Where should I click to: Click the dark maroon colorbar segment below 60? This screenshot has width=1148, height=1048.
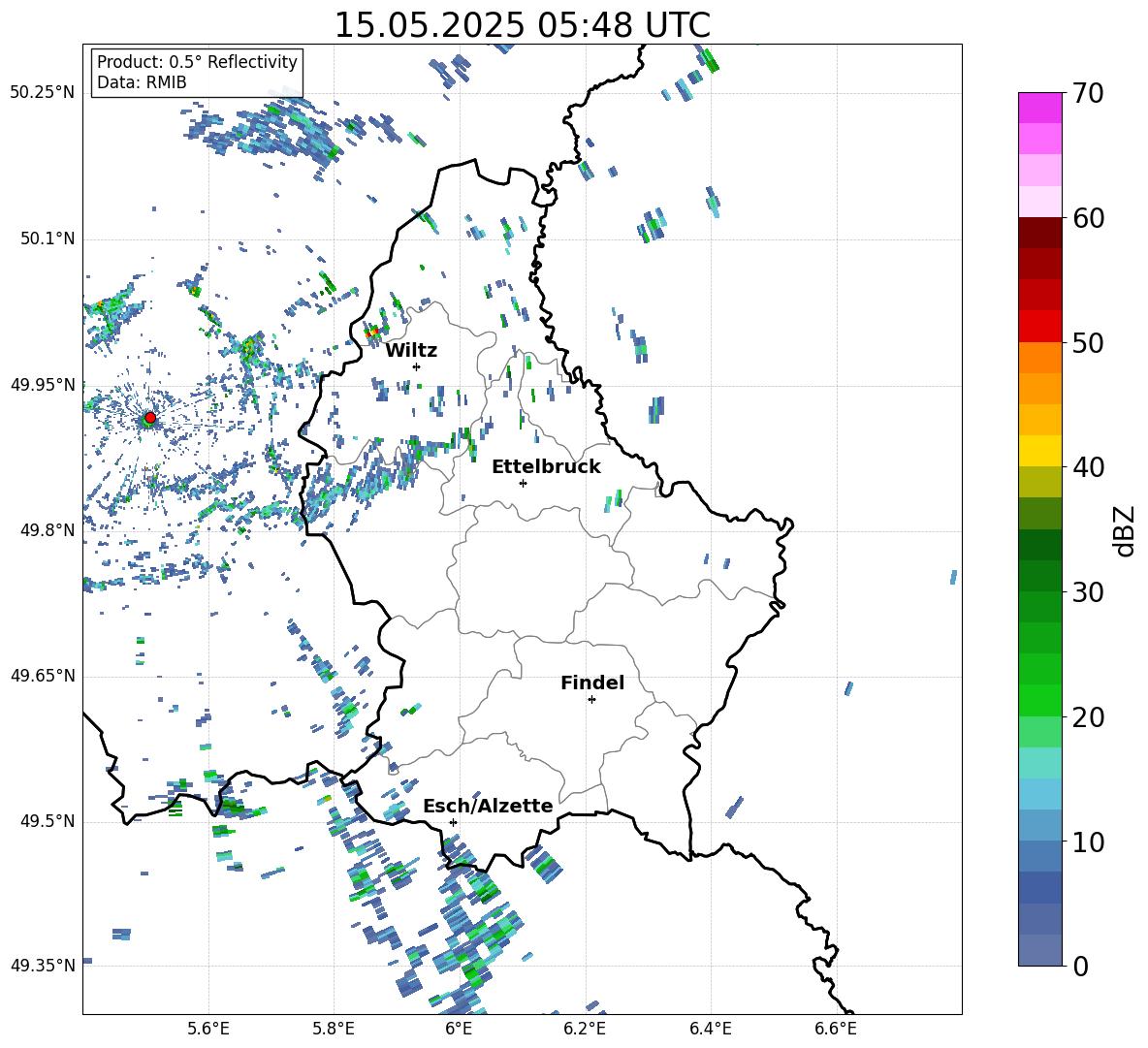pos(1039,233)
